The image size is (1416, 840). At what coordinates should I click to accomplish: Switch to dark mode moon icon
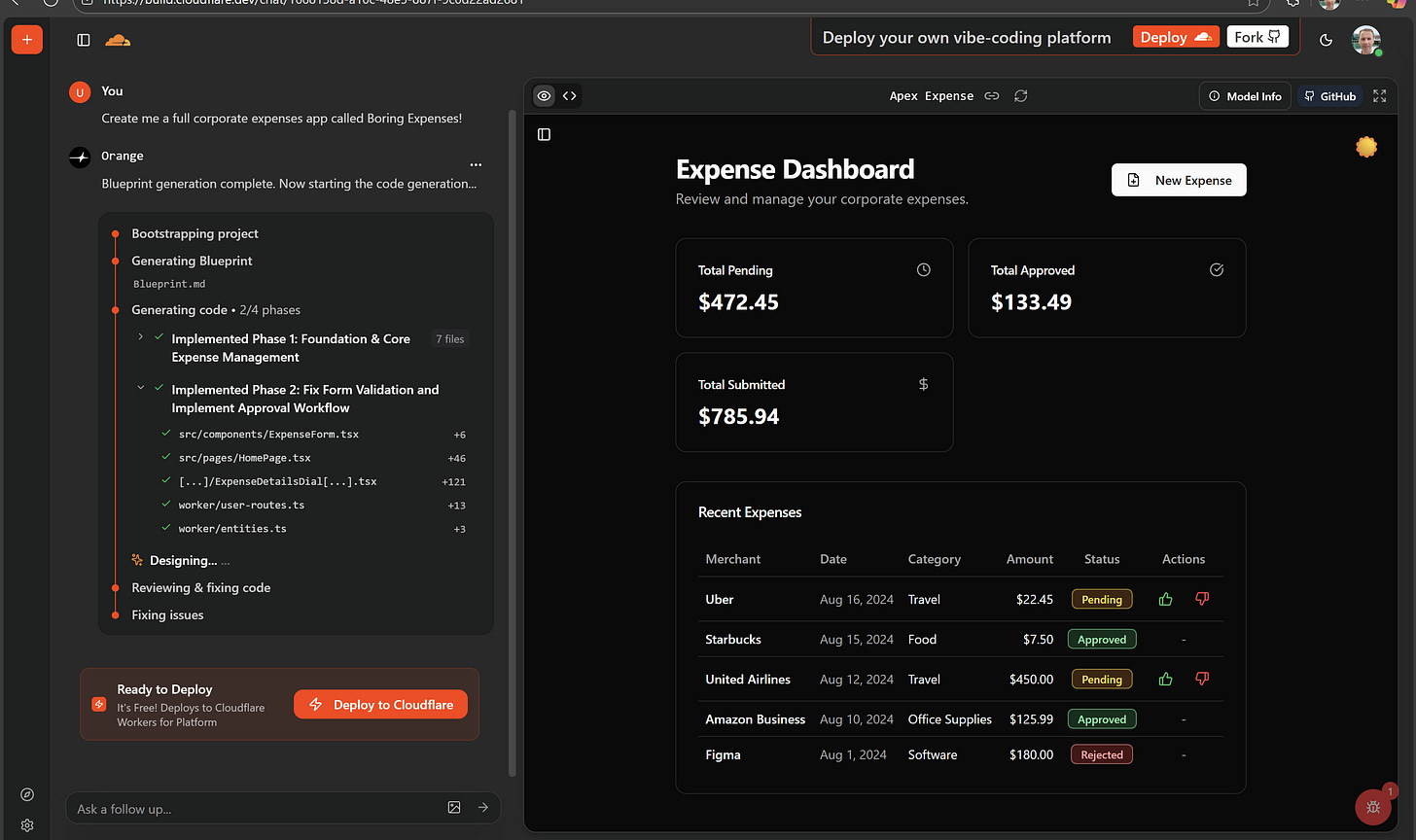click(1326, 40)
